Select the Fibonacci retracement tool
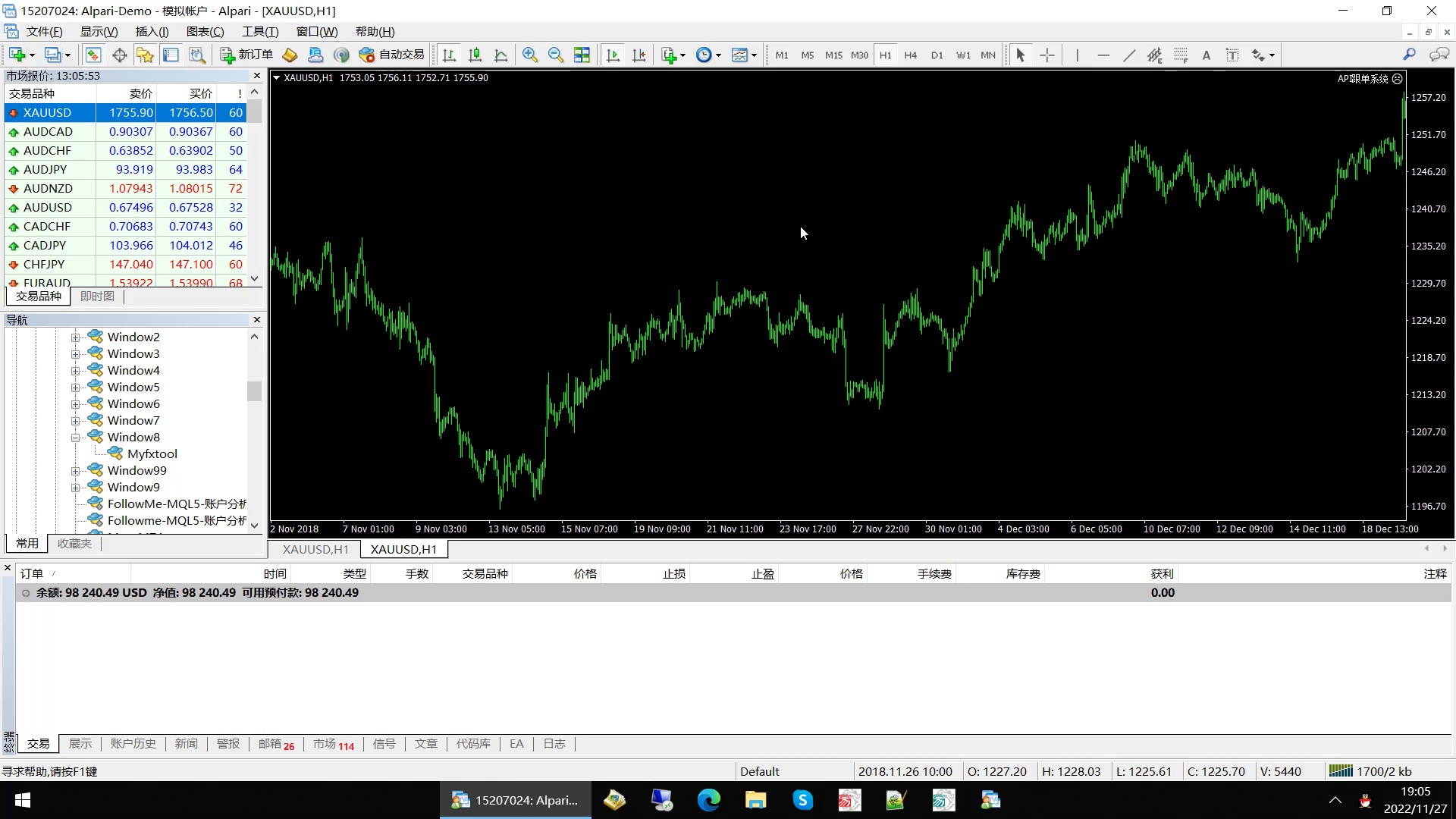Image resolution: width=1456 pixels, height=819 pixels. (1181, 55)
